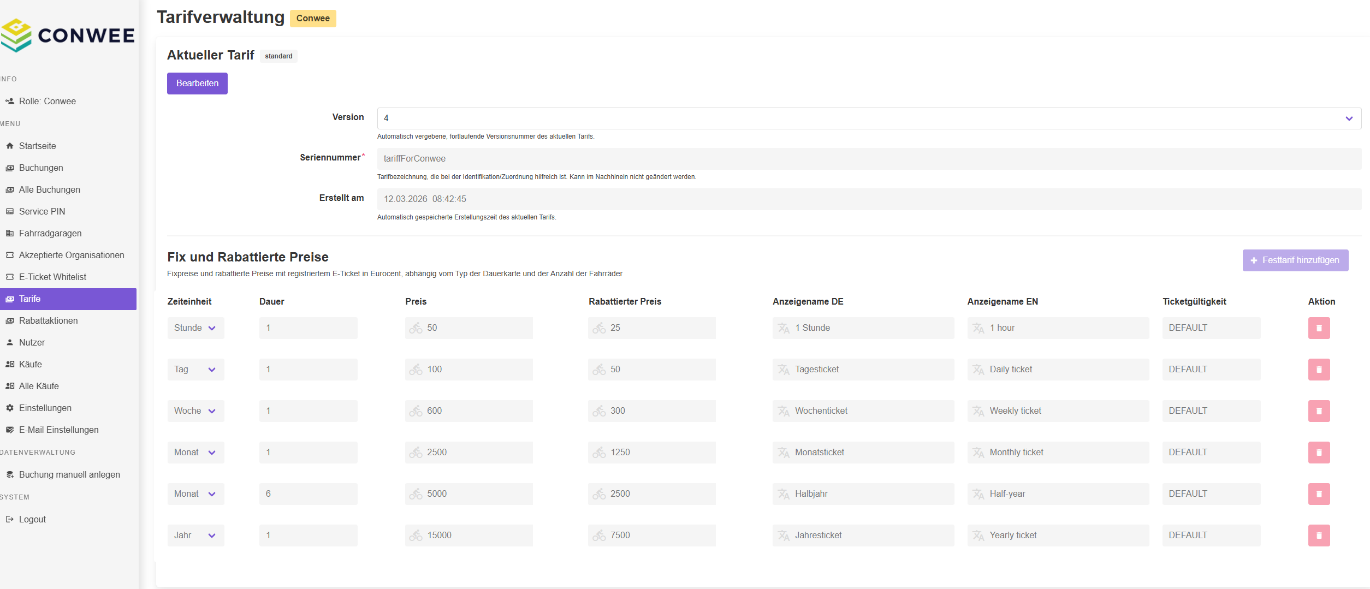
Task: Delete the 1 Stunde tariff row
Action: tap(1319, 328)
